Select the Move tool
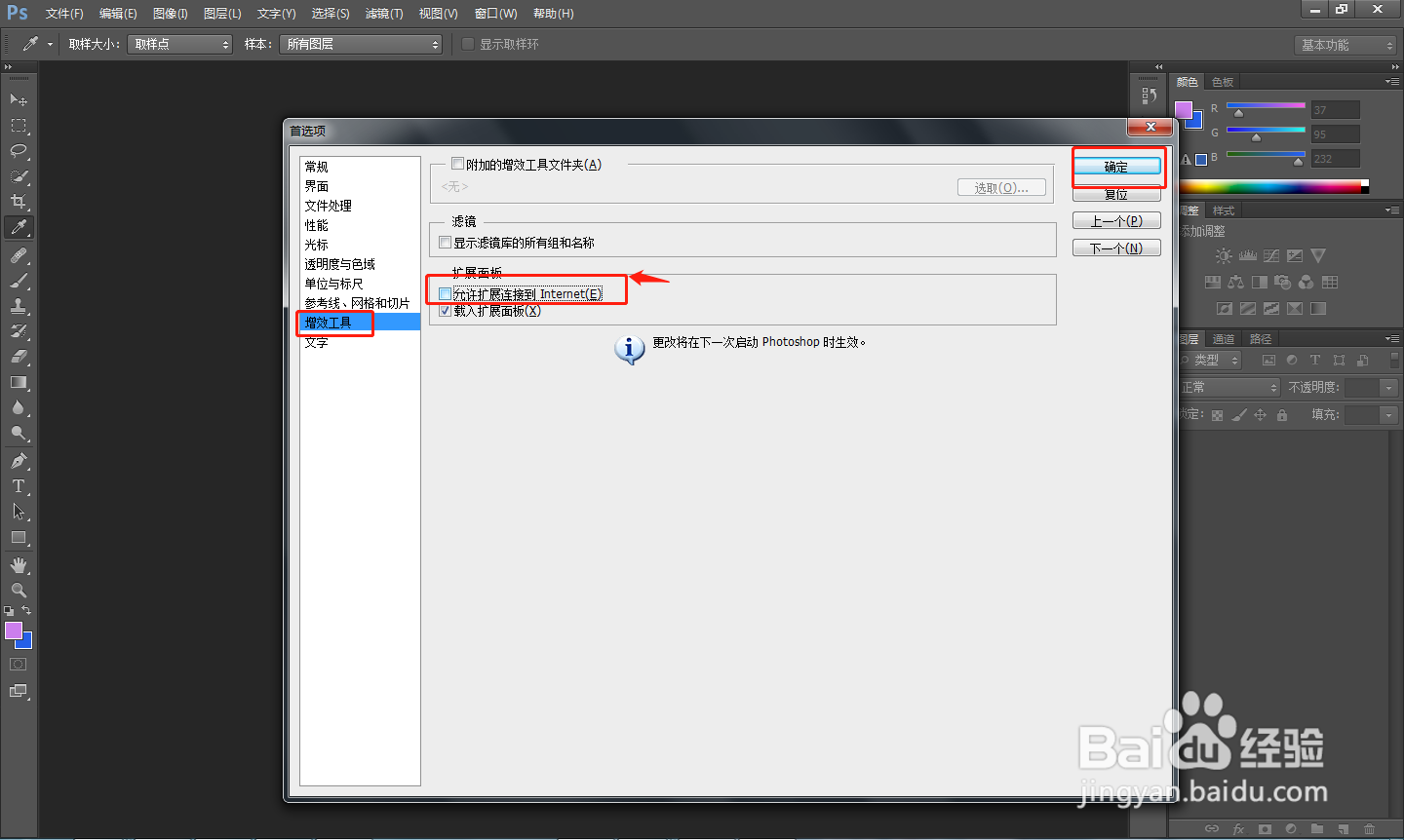Screen dimensions: 1404x840 [19, 99]
